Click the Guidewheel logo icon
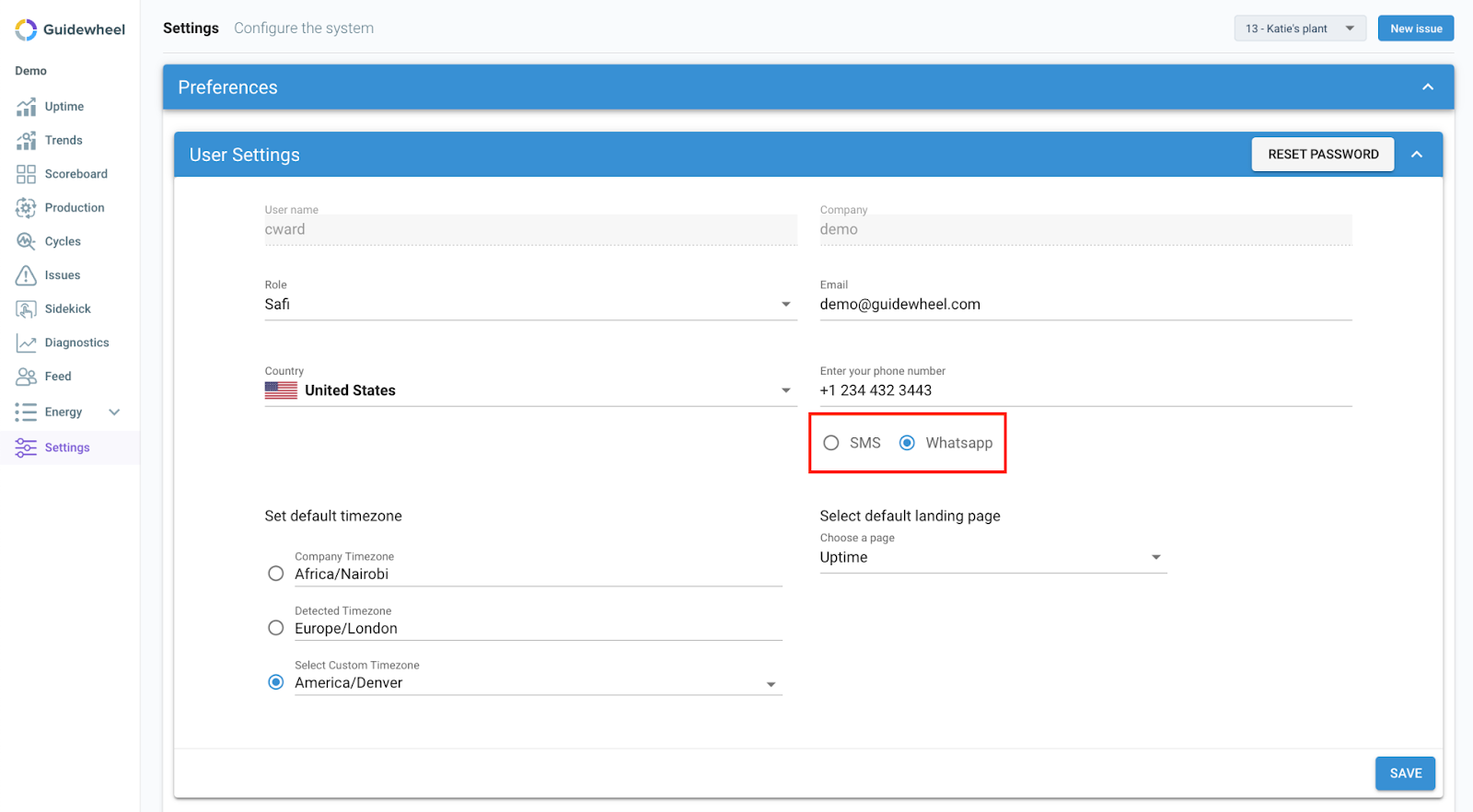1473x812 pixels. [26, 29]
